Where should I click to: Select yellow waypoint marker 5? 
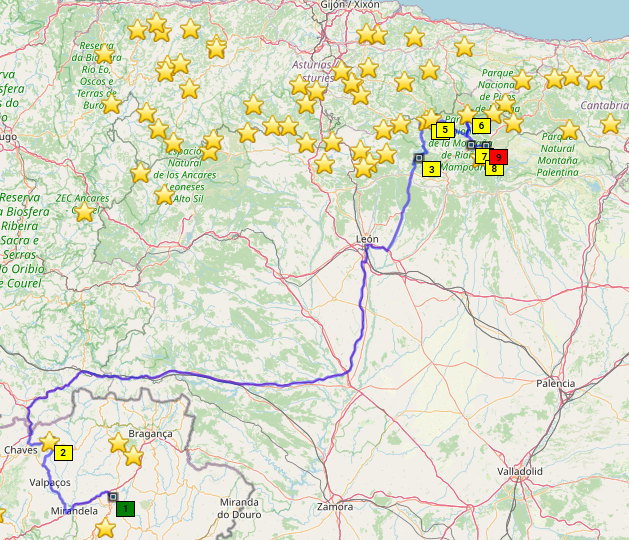coord(444,130)
